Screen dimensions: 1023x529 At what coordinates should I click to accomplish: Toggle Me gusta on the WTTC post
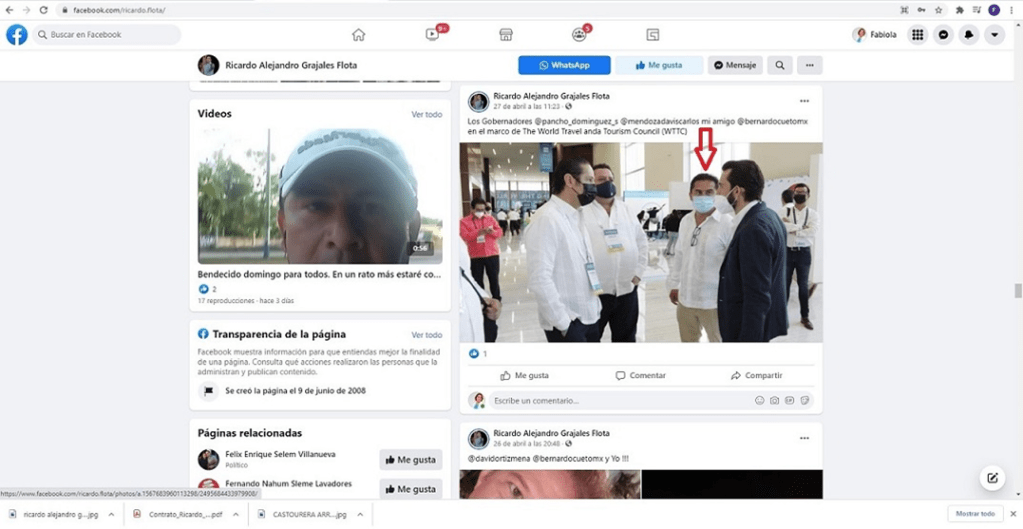coord(525,375)
